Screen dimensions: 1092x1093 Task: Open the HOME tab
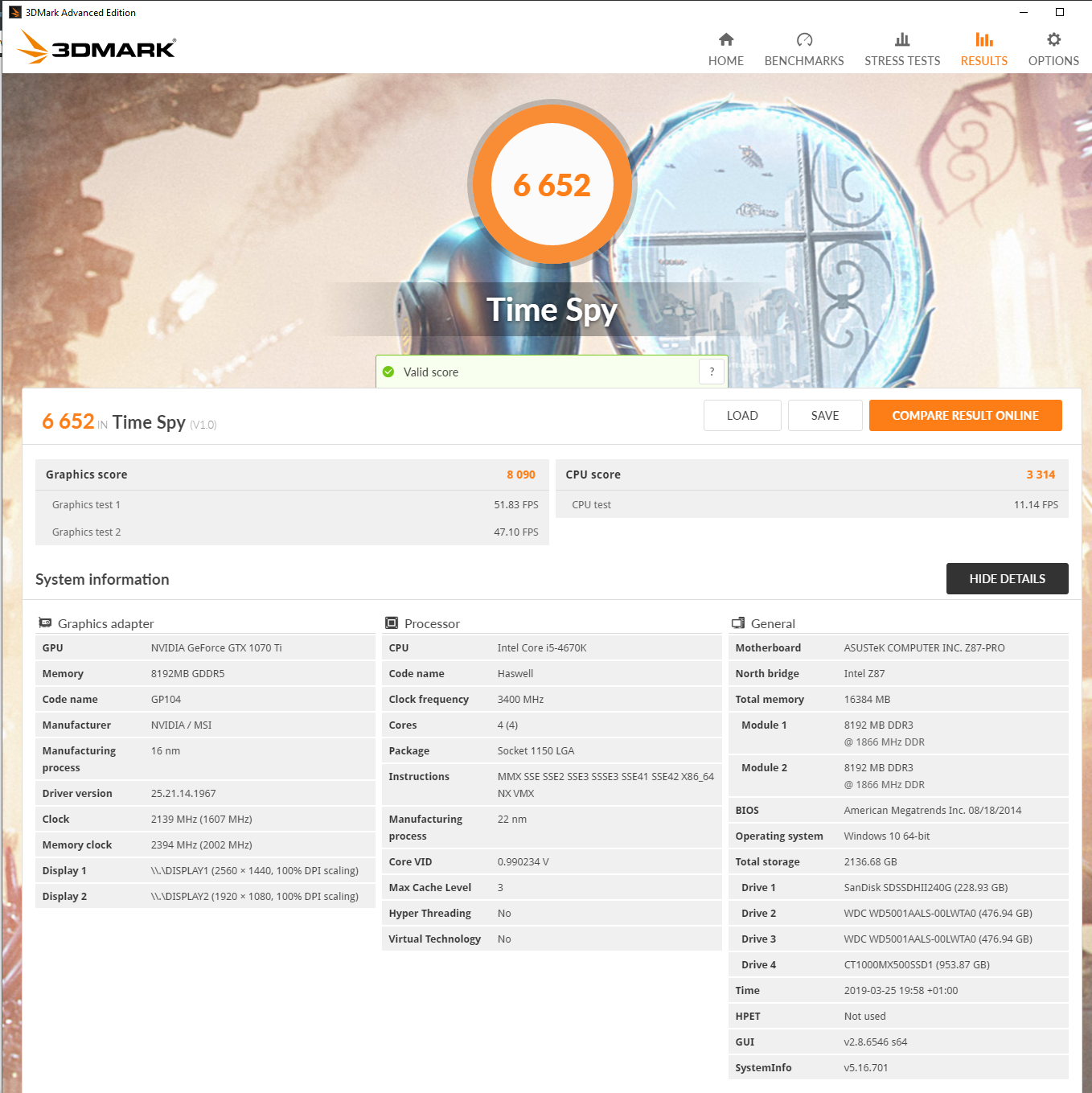point(726,50)
